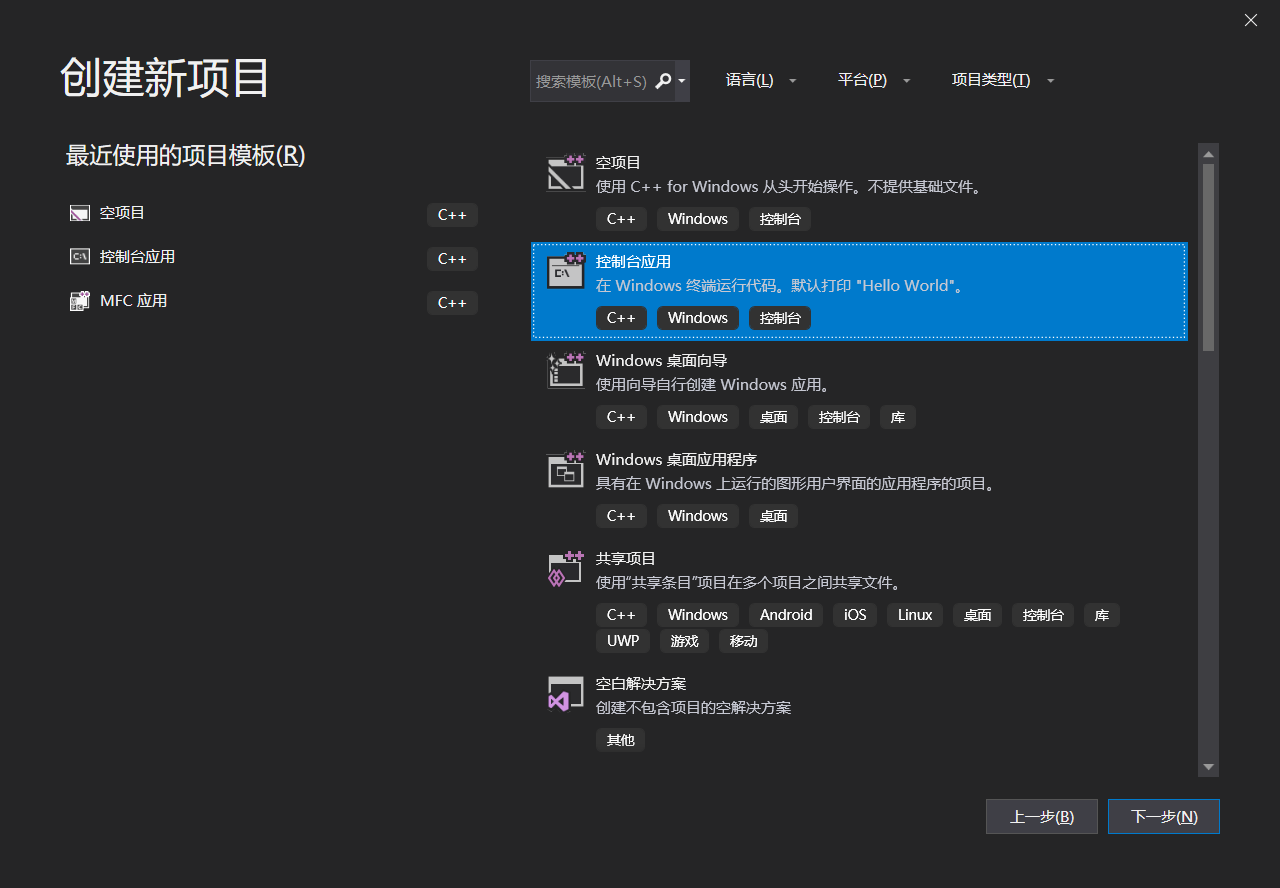Select the 空项目 (Empty Project) template icon
Screen dimensions: 1280x888
tap(565, 172)
